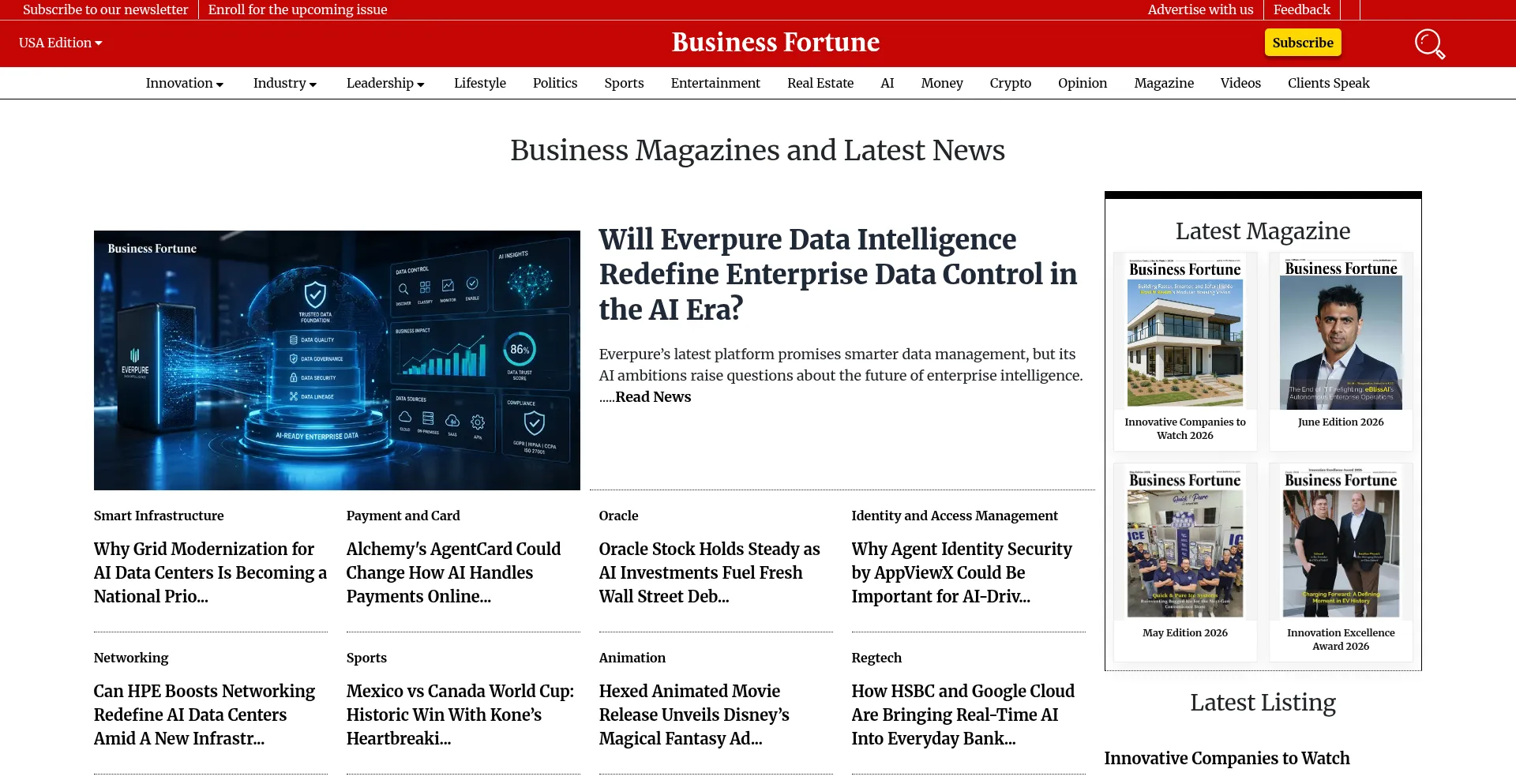
Task: Open the Opinion section
Action: (1083, 83)
